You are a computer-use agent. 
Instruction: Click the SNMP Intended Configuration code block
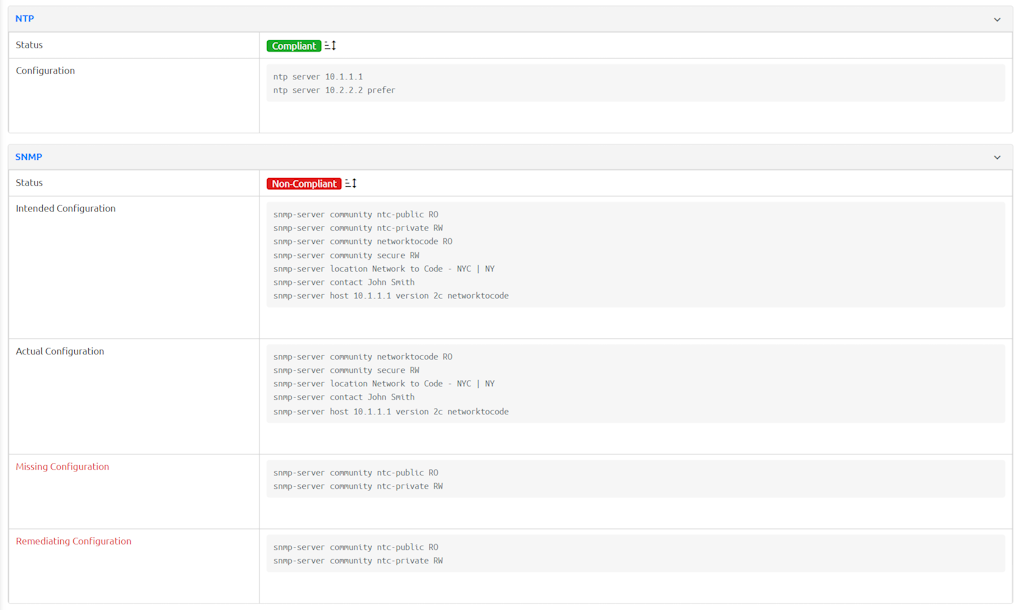635,255
